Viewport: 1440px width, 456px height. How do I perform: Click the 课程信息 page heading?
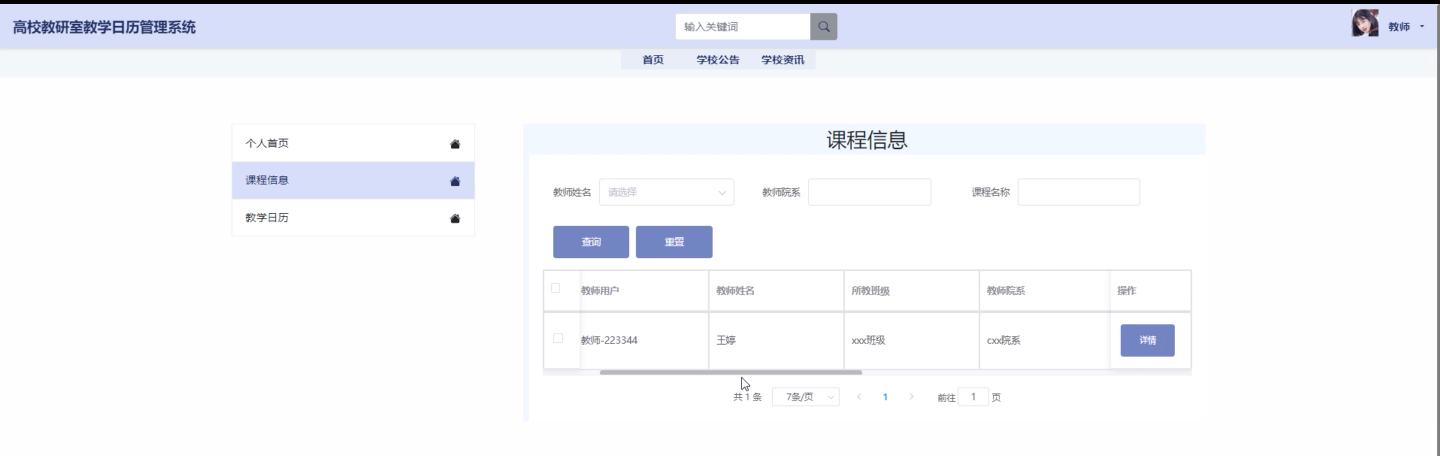866,140
